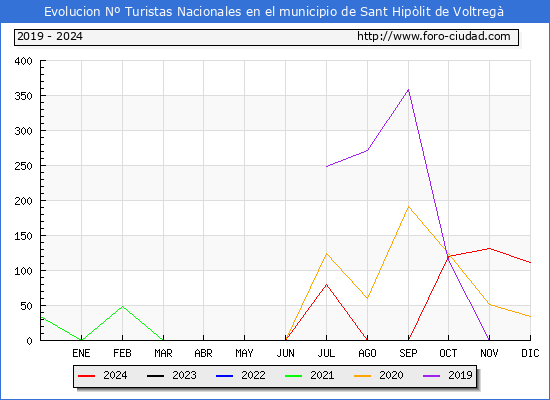Click the NOV month axis label
This screenshot has height=400, width=550.
pyautogui.click(x=489, y=353)
